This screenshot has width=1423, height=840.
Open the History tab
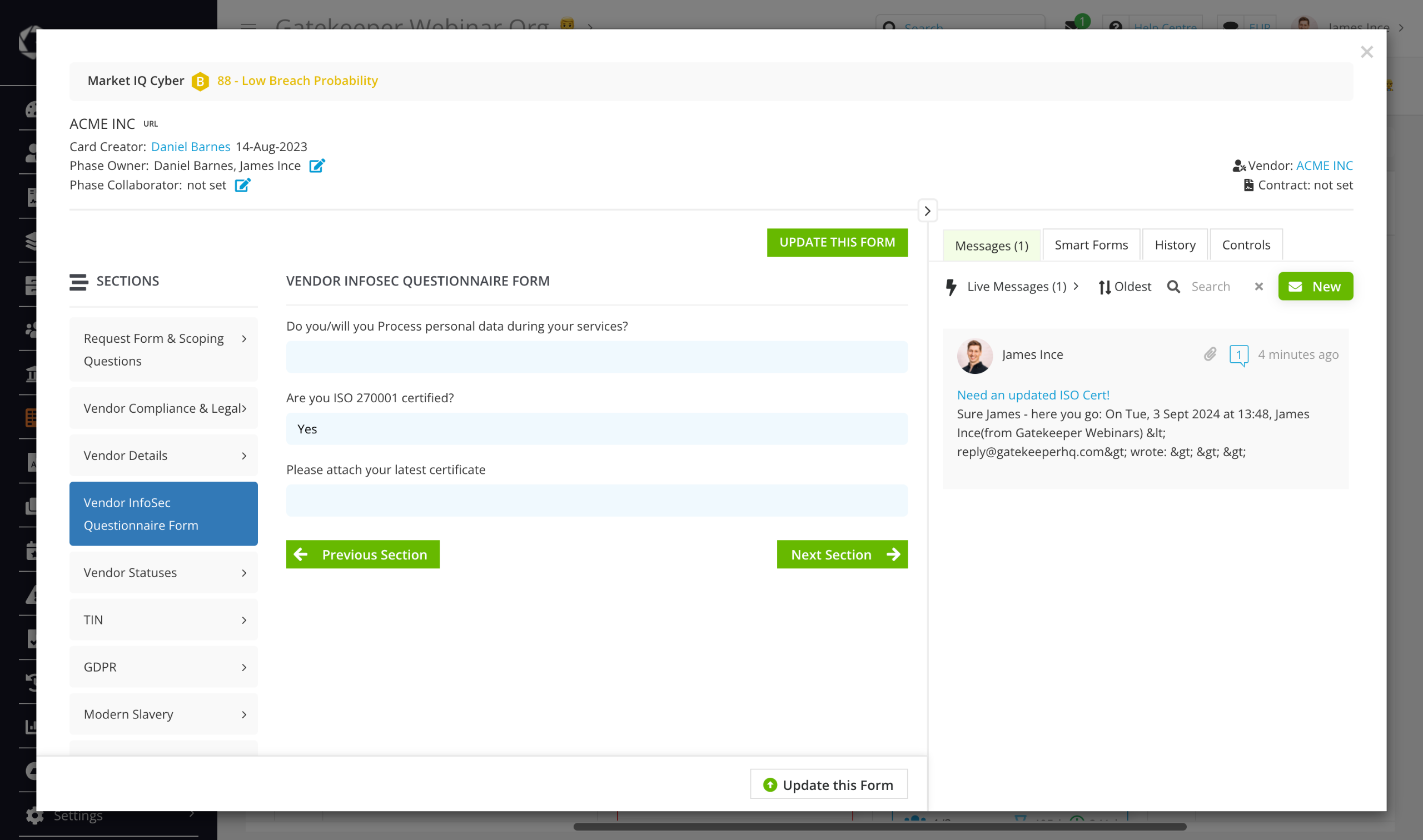click(1175, 245)
